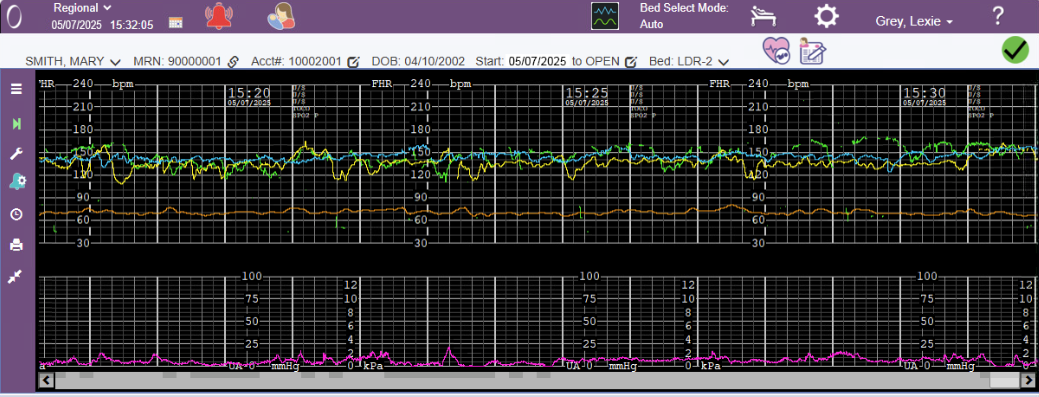Click the MRN: 90000001 text
The image size is (1039, 397).
(177, 61)
